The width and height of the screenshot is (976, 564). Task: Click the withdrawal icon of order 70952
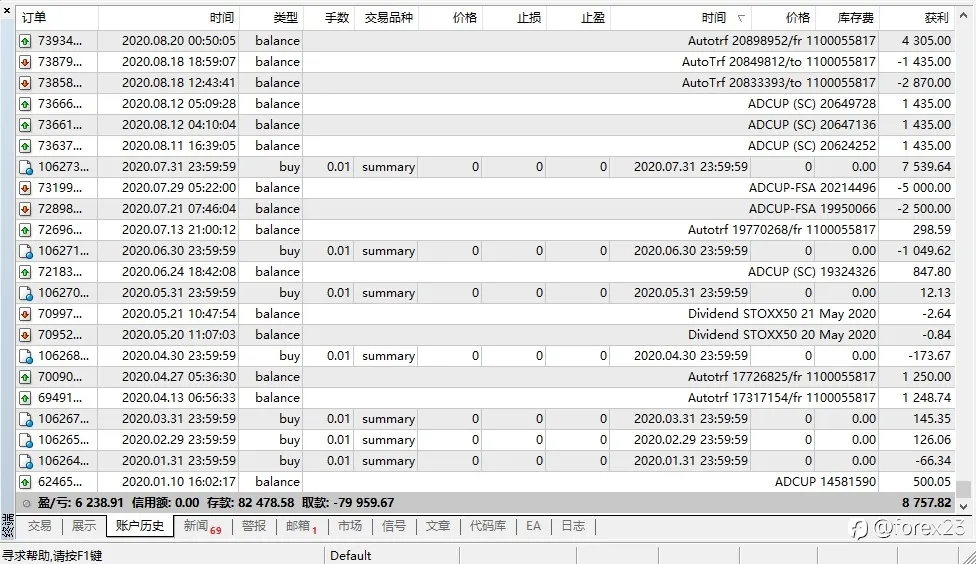point(25,335)
